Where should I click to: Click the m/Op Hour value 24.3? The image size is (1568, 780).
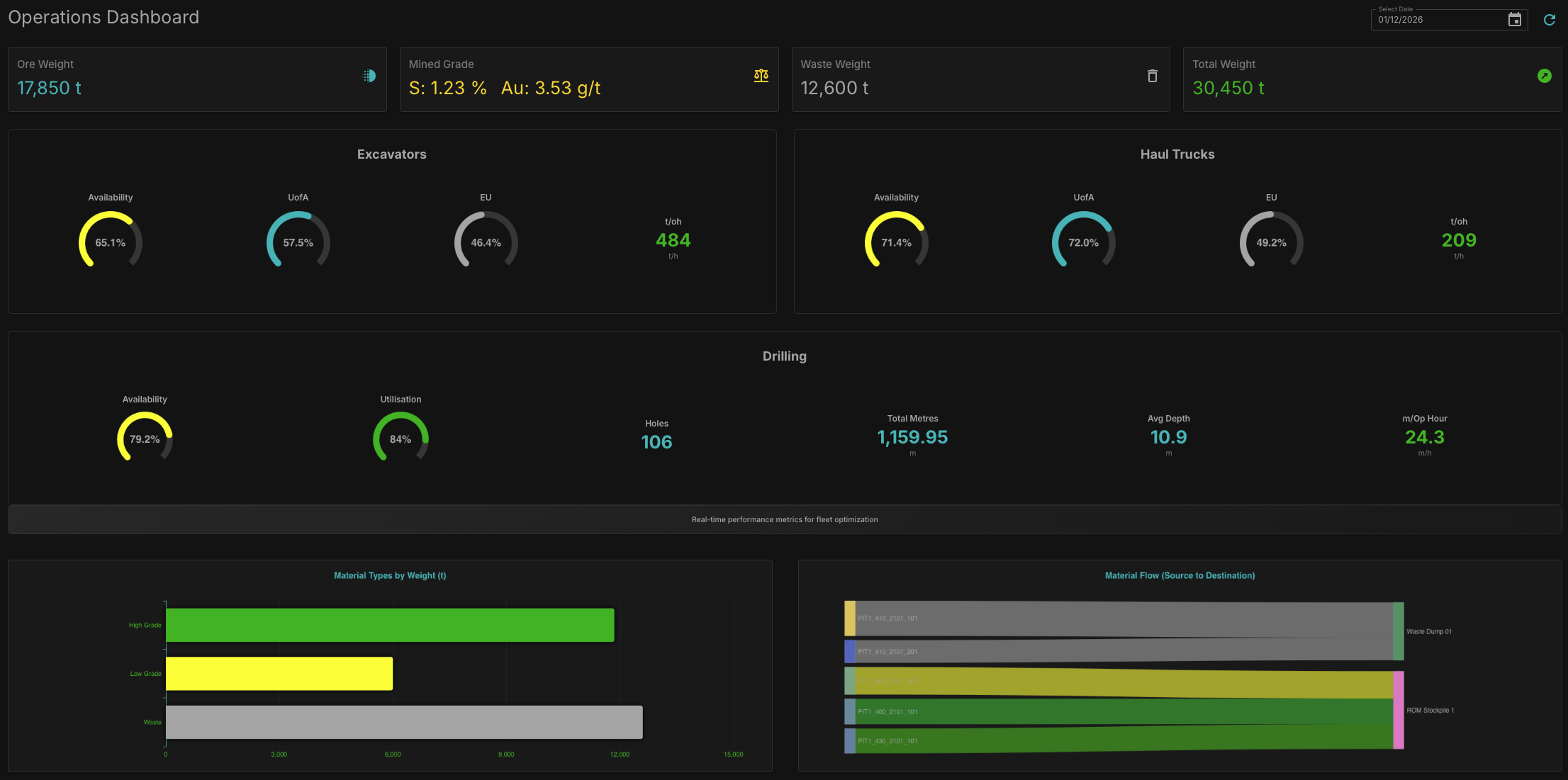[x=1425, y=437]
